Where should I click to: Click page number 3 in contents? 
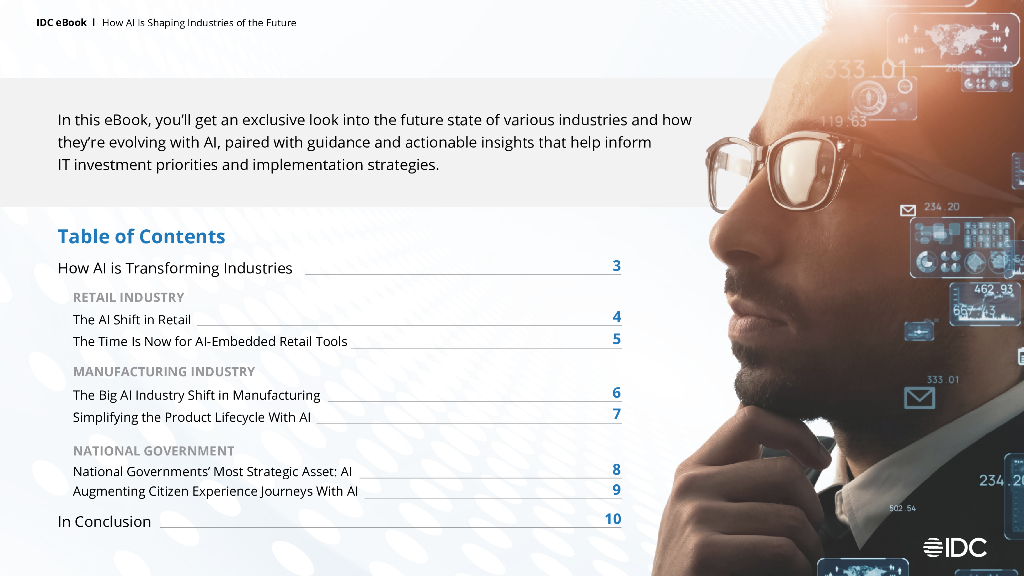pyautogui.click(x=617, y=266)
